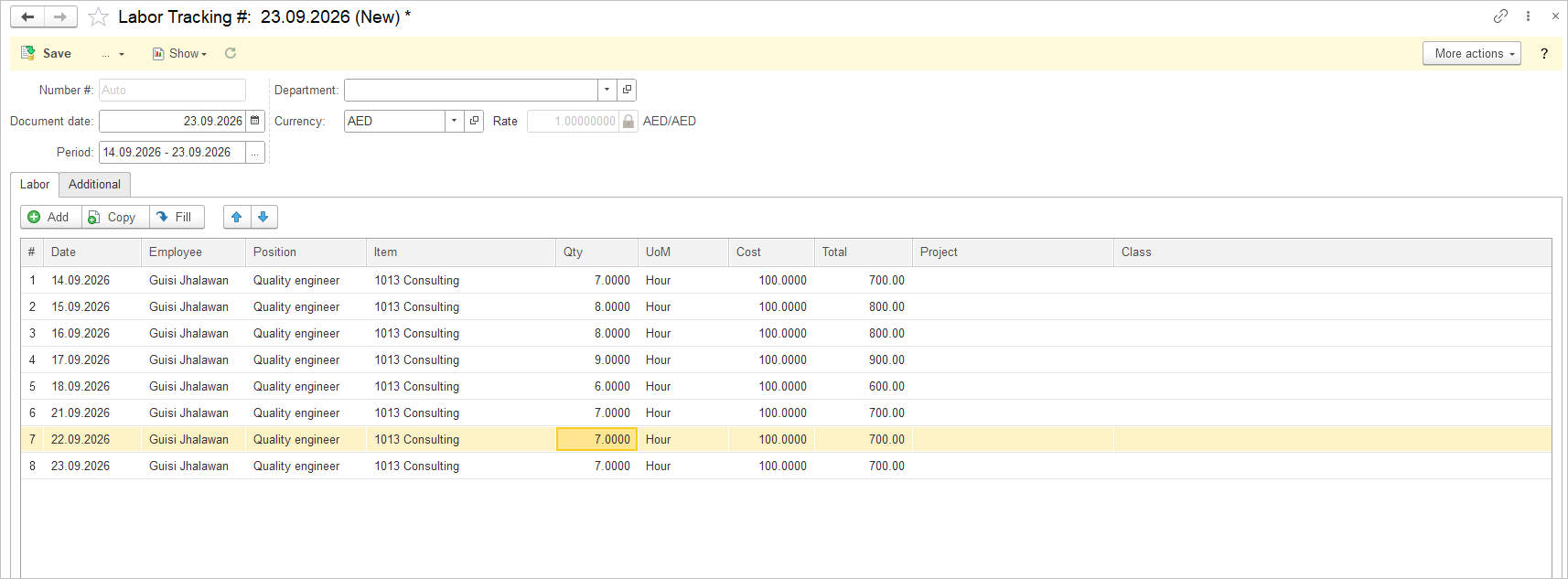1568x579 pixels.
Task: Open the help question mark
Action: click(x=1544, y=53)
